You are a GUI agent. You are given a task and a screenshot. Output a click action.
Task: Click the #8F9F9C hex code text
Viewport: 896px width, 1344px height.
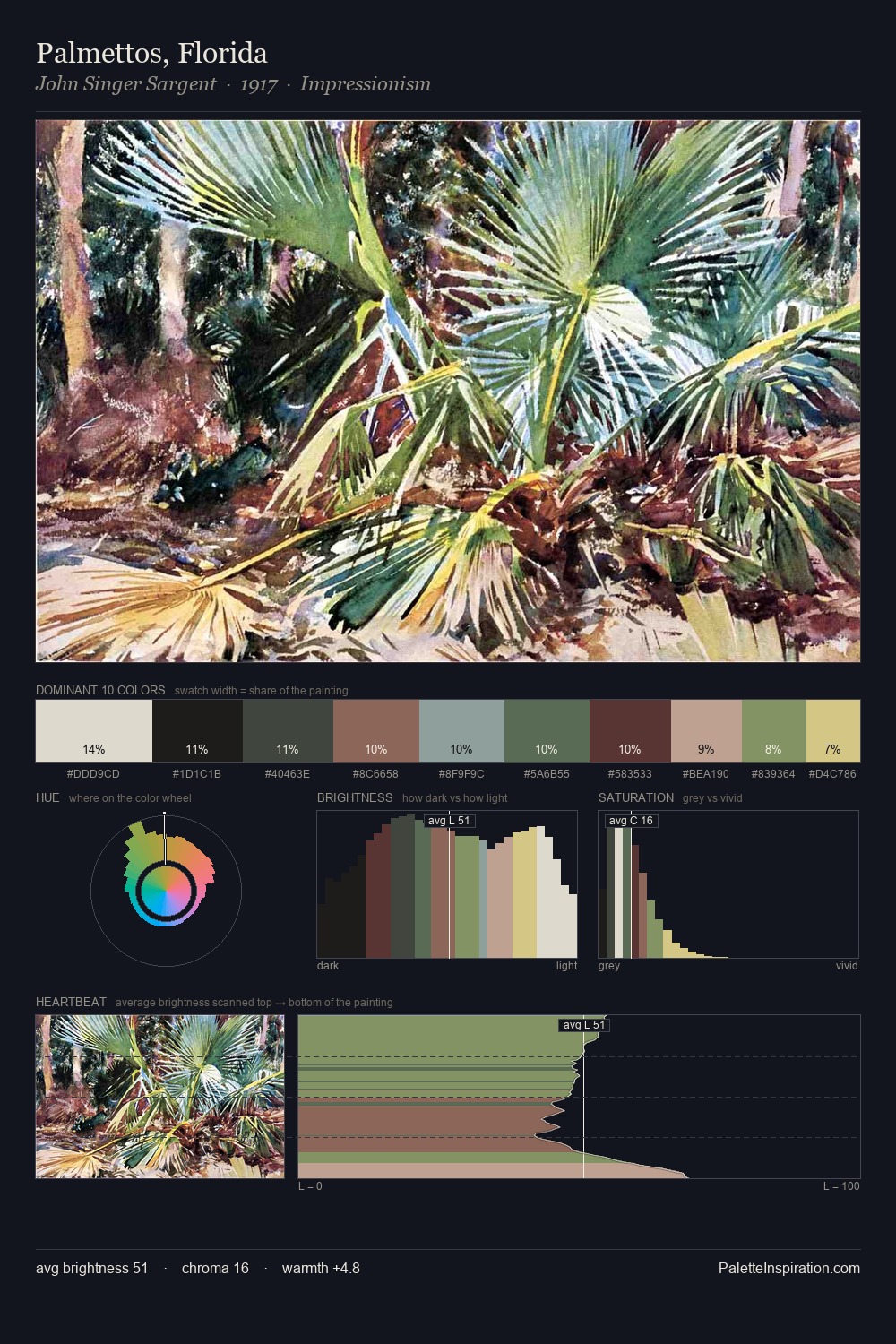pos(461,773)
